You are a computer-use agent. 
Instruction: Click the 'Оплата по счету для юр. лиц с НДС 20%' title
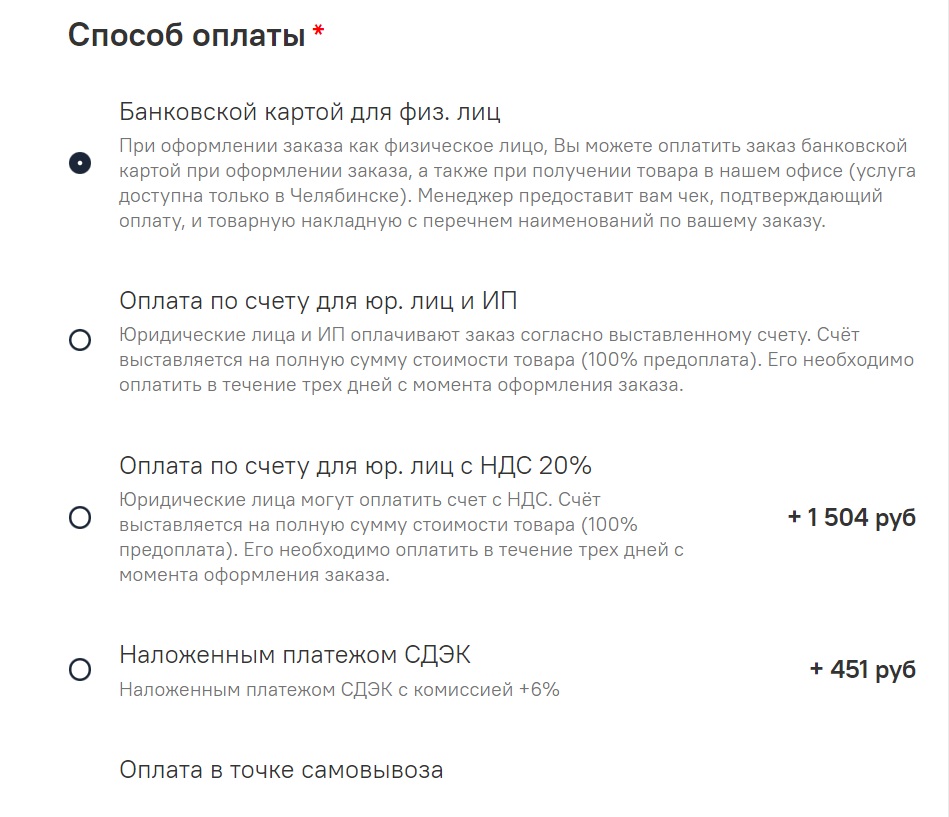[355, 466]
